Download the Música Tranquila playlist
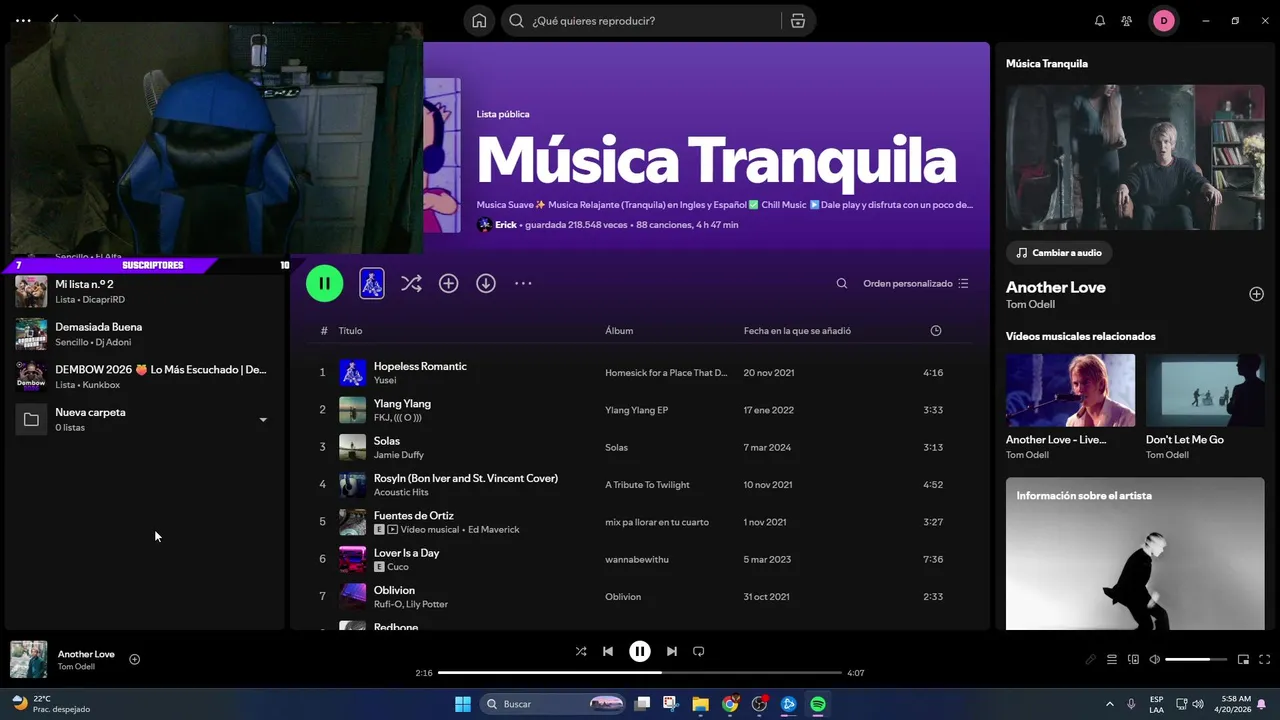 486,284
